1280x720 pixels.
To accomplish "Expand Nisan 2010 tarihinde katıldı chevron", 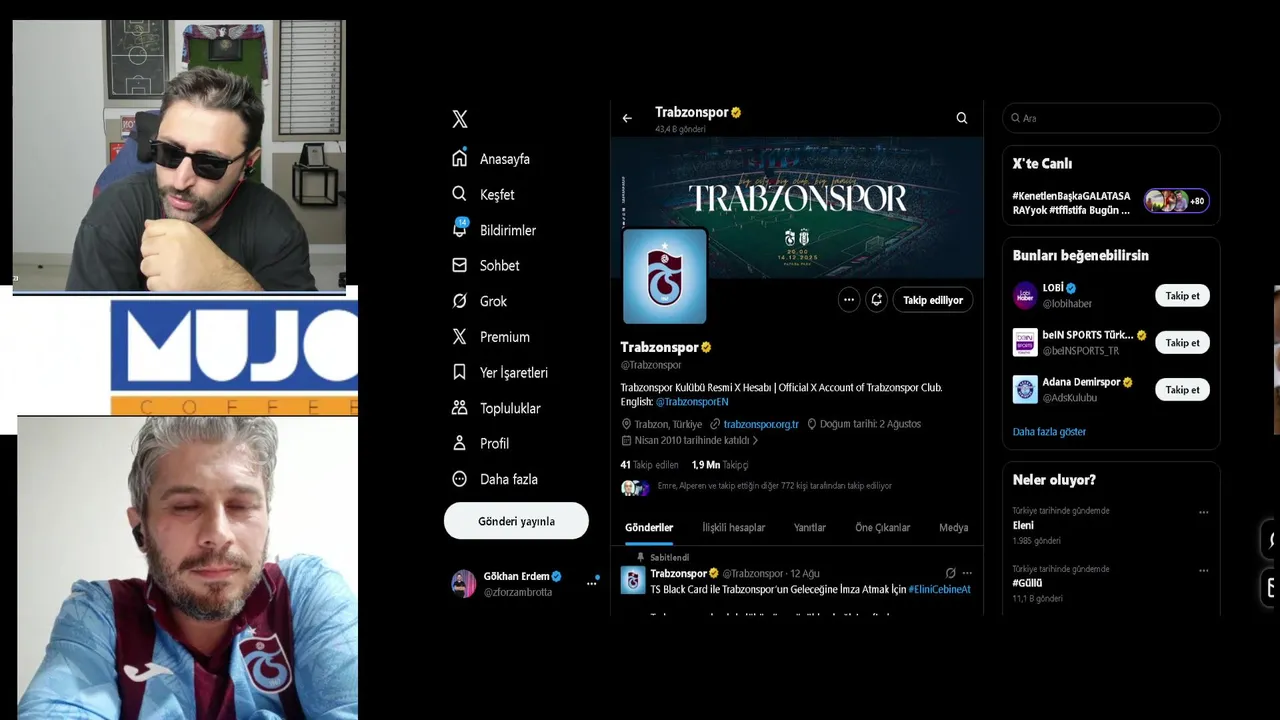I will [755, 440].
